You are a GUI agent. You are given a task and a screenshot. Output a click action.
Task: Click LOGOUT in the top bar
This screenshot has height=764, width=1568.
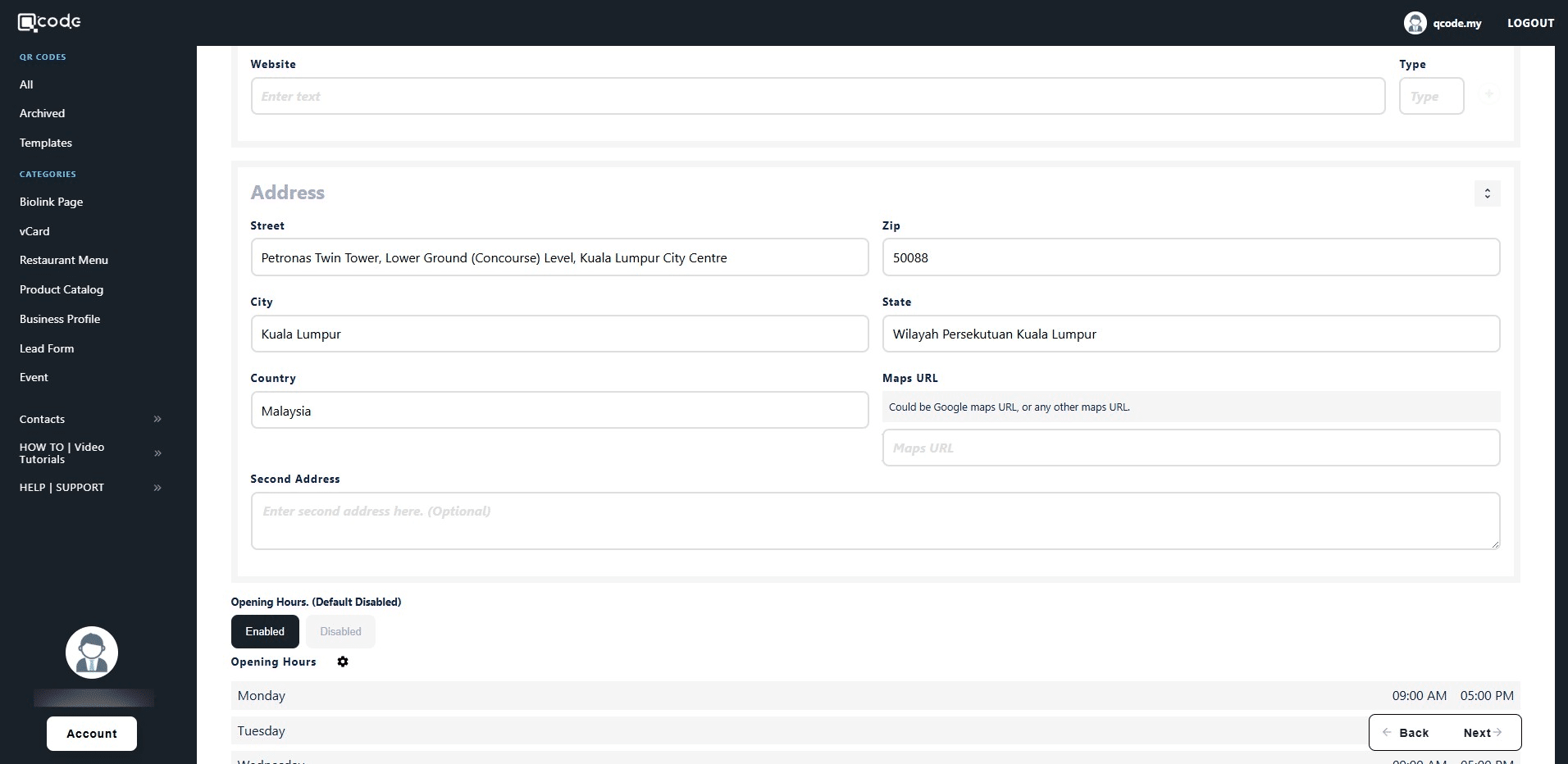tap(1530, 23)
